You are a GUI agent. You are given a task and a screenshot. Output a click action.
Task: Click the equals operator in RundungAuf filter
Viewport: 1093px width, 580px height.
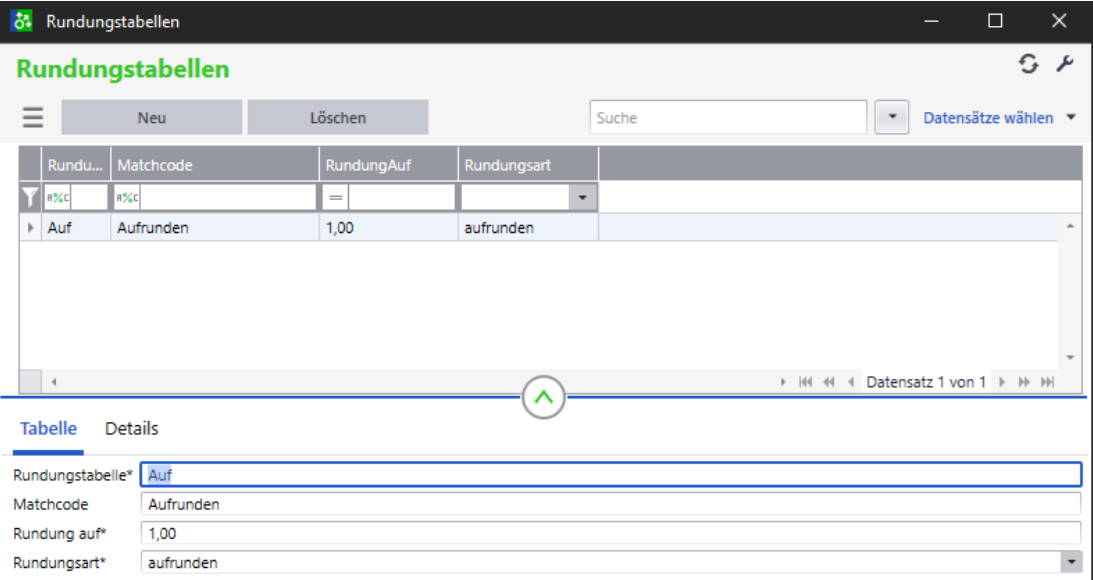[x=336, y=197]
